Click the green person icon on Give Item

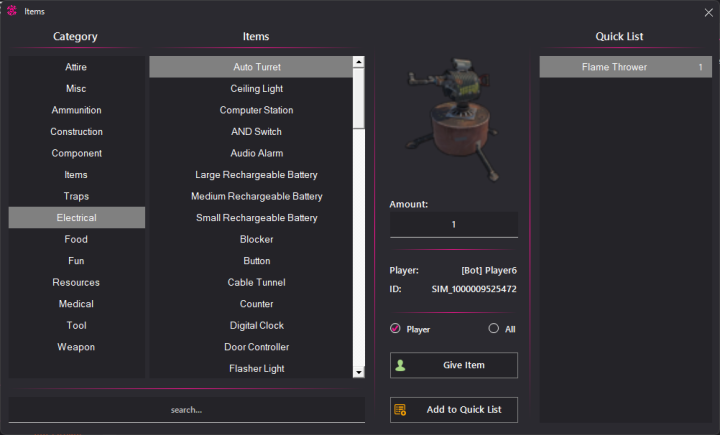[x=400, y=365]
